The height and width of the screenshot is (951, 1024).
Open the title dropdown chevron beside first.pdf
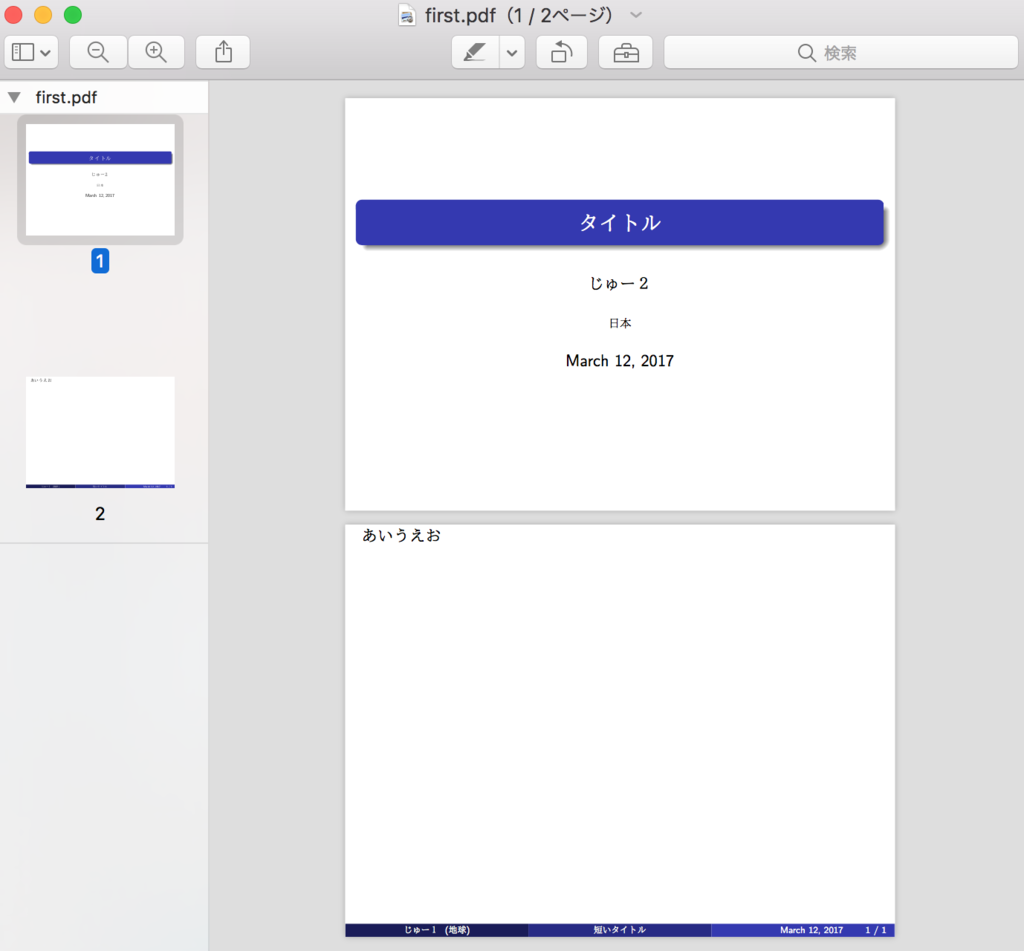click(636, 15)
